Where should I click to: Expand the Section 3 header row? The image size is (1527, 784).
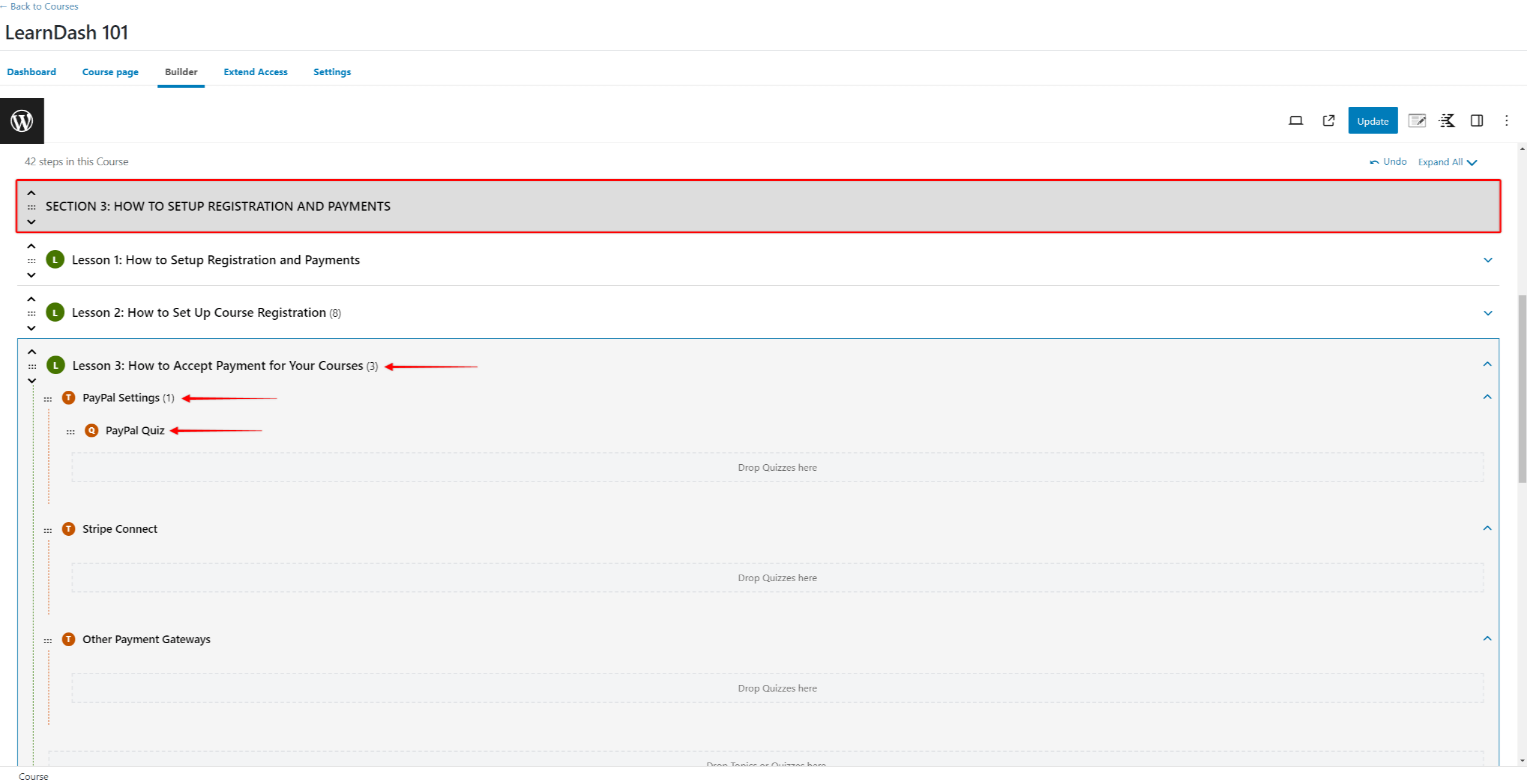pos(31,221)
